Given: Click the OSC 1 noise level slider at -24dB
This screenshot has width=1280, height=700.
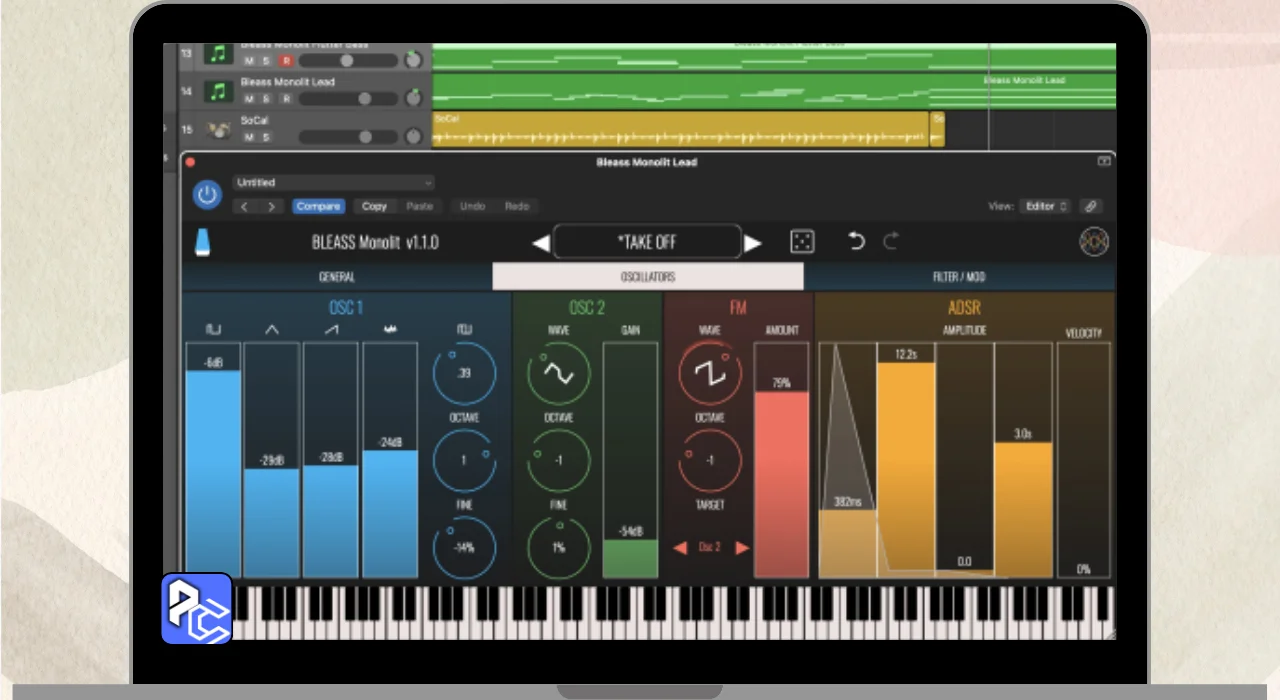Looking at the screenshot, I should (x=390, y=460).
